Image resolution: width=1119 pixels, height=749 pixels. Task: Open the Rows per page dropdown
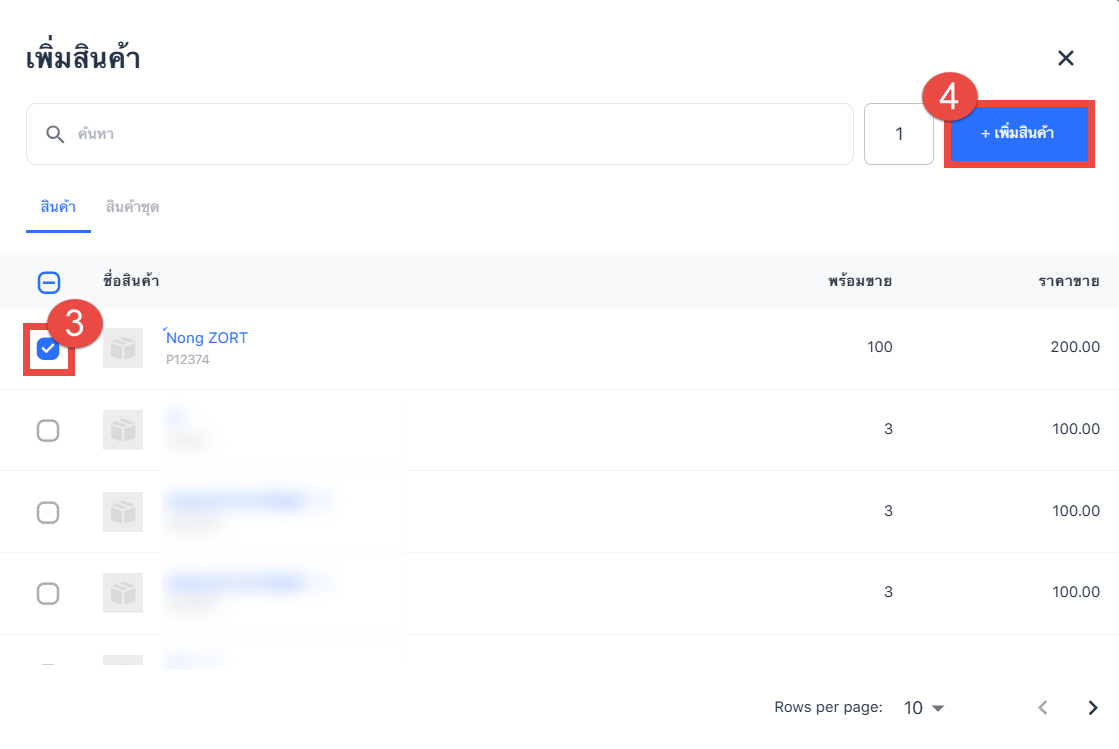click(x=924, y=708)
